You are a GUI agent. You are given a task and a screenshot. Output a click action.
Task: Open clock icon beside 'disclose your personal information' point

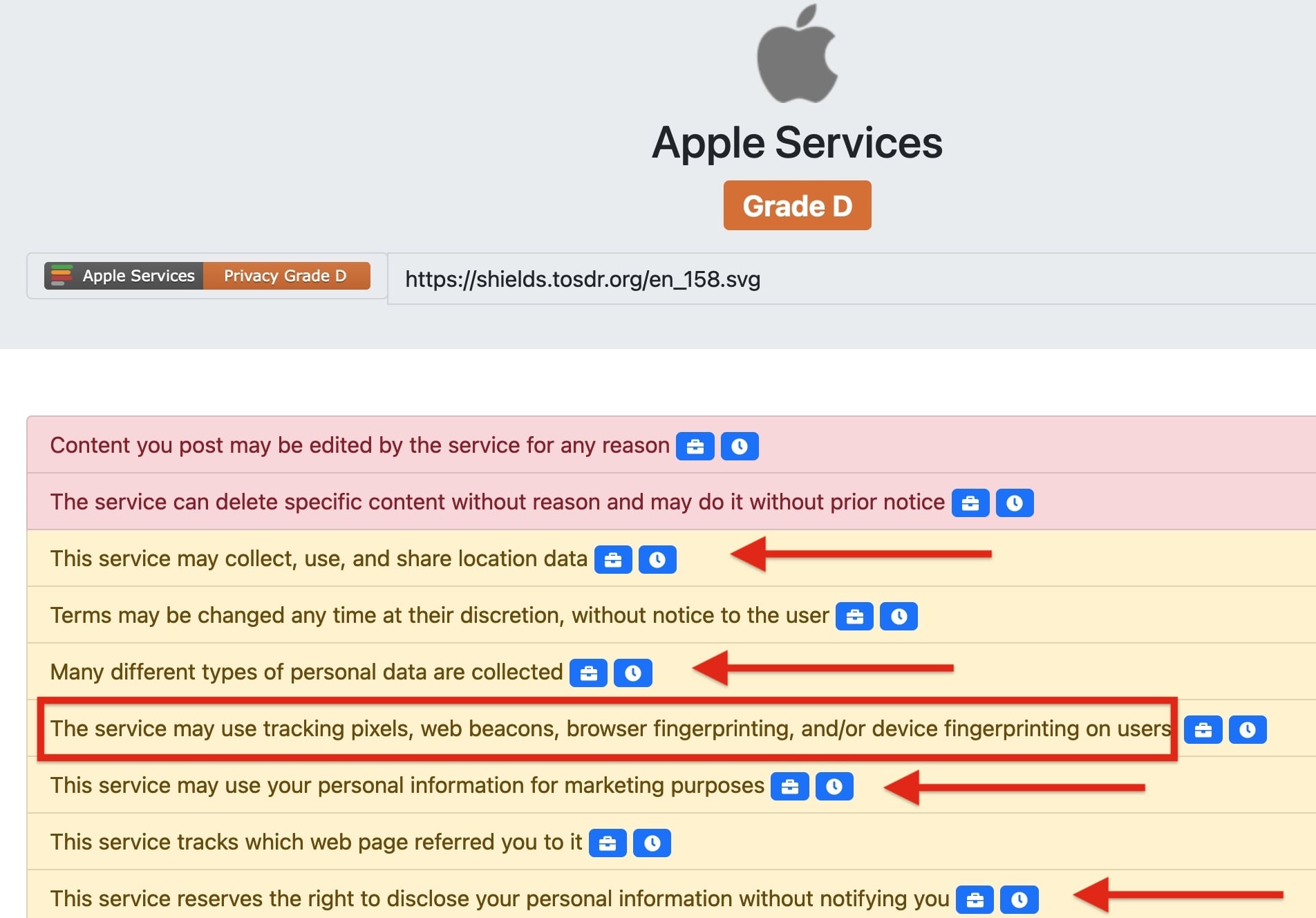tap(1019, 899)
